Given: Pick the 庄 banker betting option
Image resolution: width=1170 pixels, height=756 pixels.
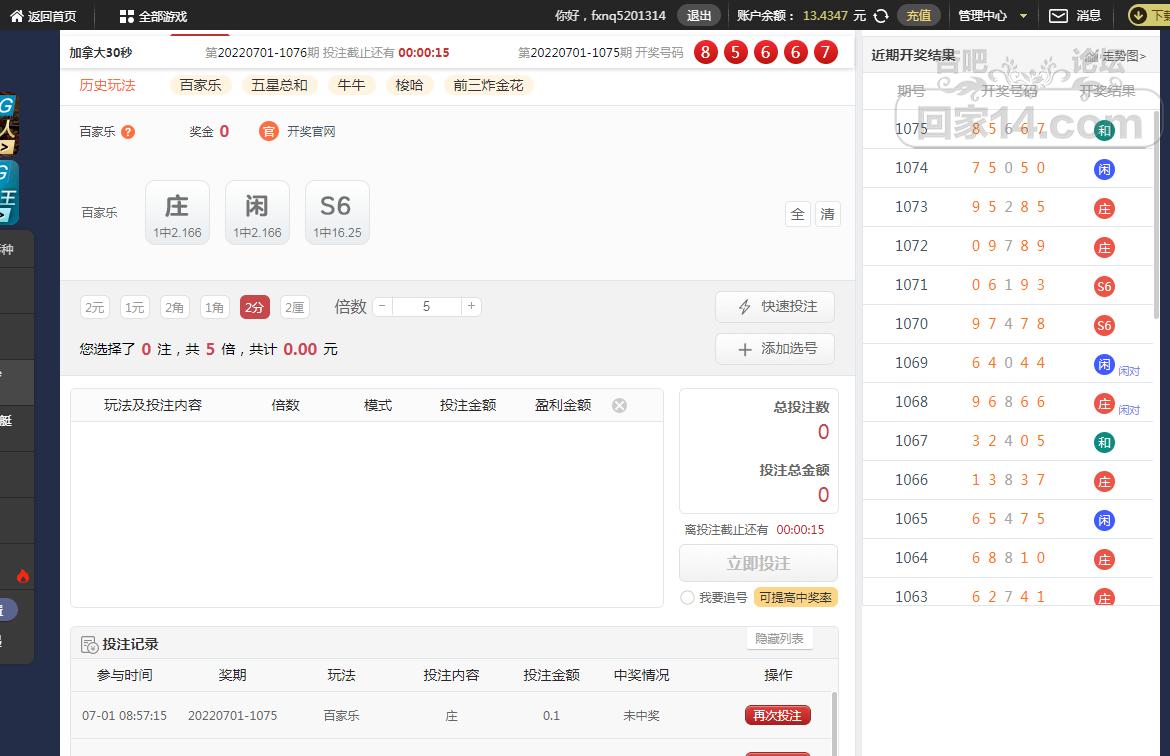Looking at the screenshot, I should pos(177,213).
